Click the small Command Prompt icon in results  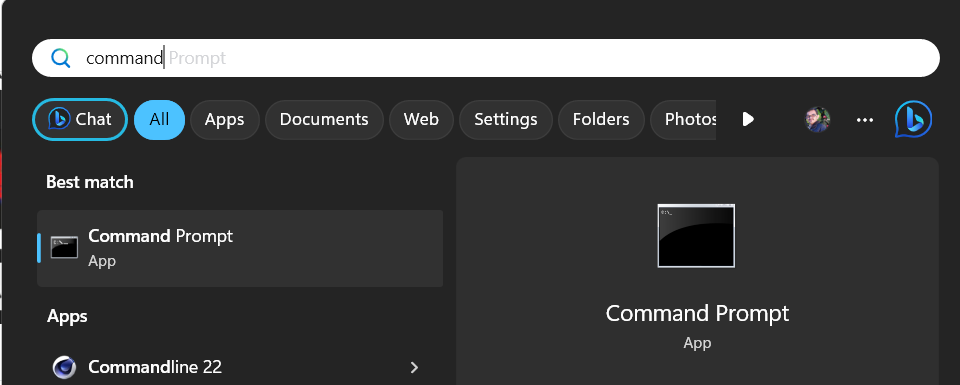coord(64,247)
